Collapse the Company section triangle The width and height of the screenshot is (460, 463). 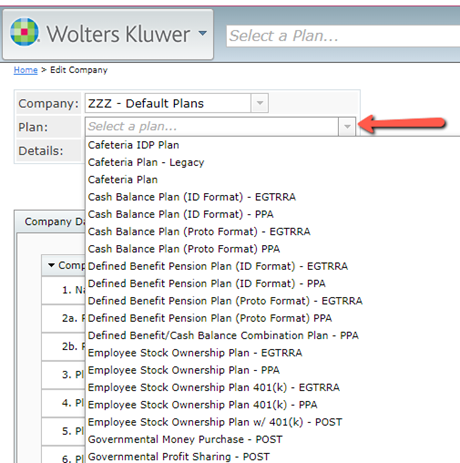51,265
